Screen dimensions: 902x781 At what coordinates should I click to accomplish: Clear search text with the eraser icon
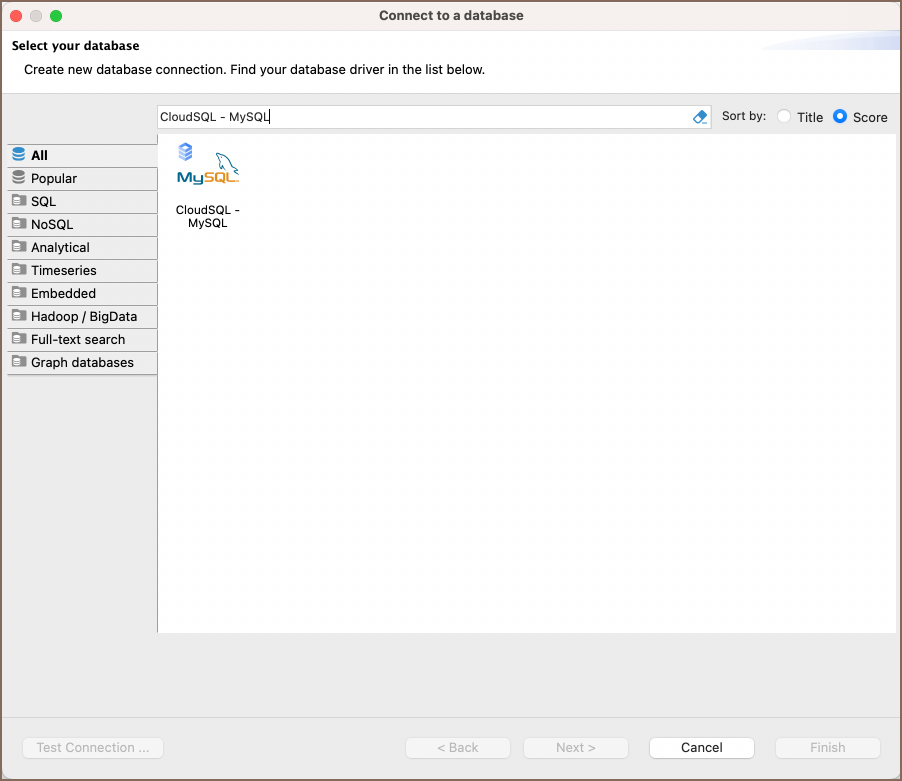pyautogui.click(x=700, y=117)
